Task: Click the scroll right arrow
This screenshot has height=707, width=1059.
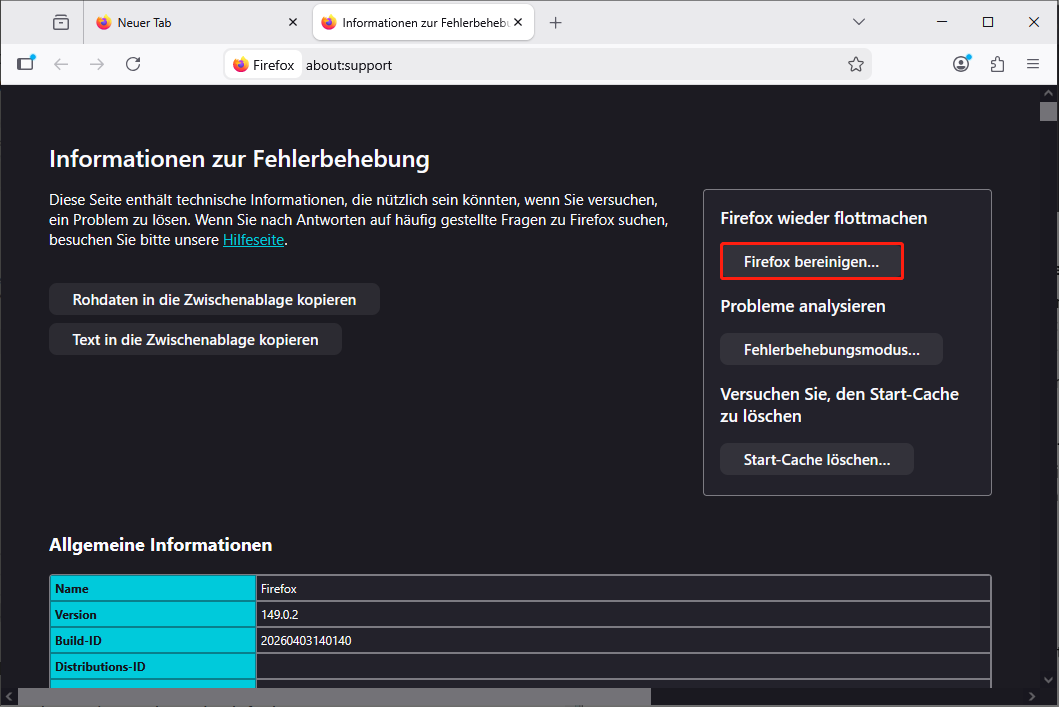Action: 1031,696
